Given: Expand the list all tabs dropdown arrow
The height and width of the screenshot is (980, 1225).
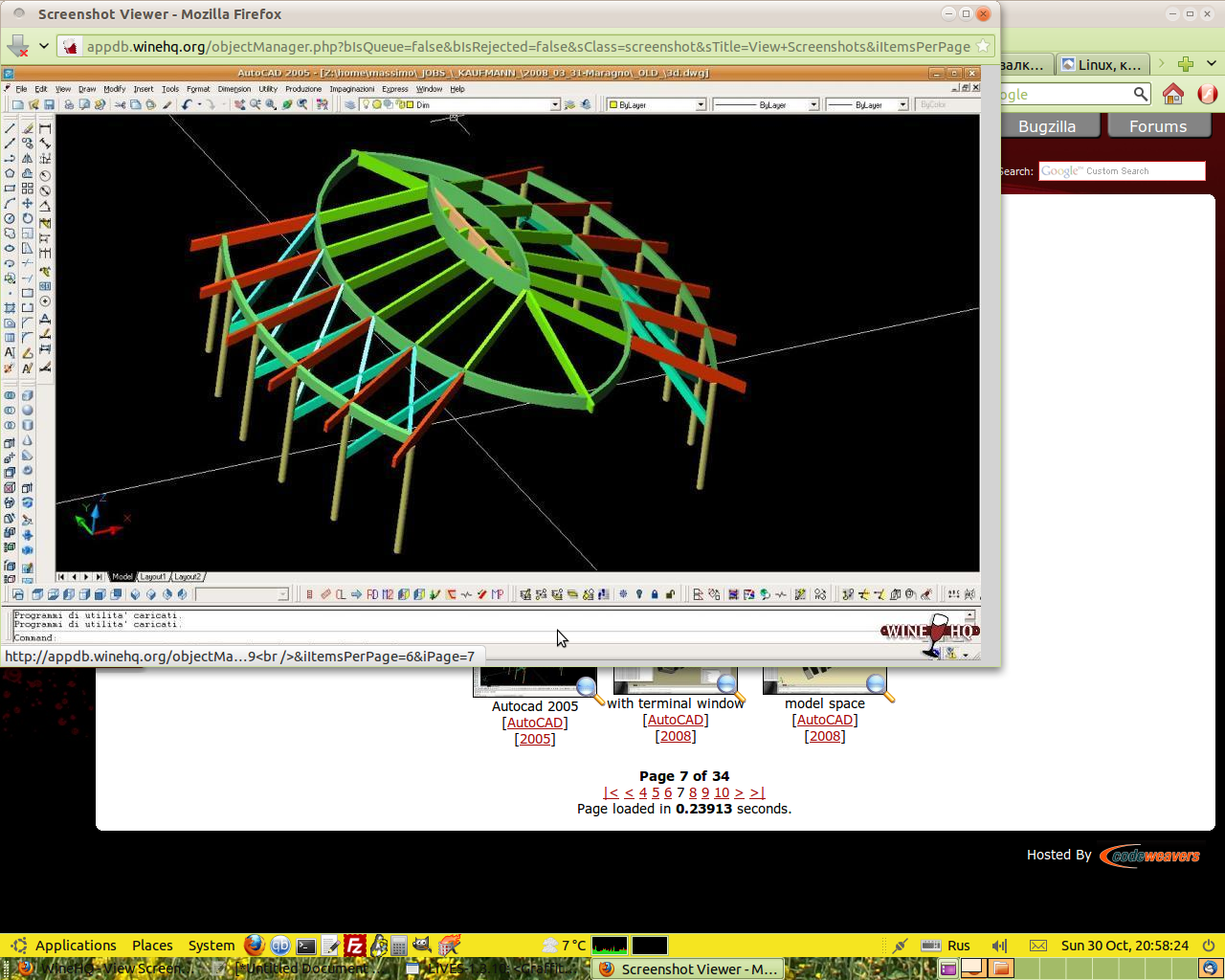Looking at the screenshot, I should [x=1211, y=64].
